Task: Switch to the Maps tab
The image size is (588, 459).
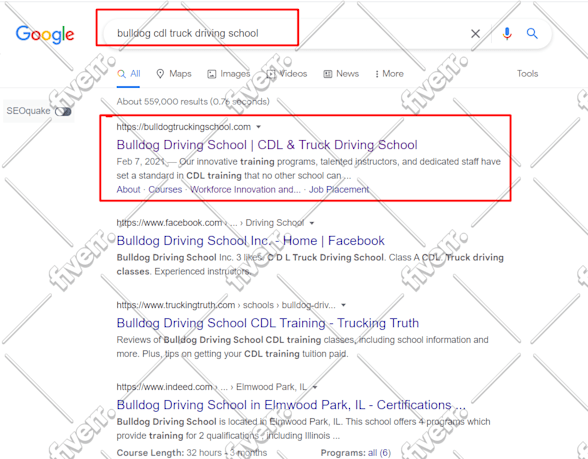Action: [x=174, y=74]
